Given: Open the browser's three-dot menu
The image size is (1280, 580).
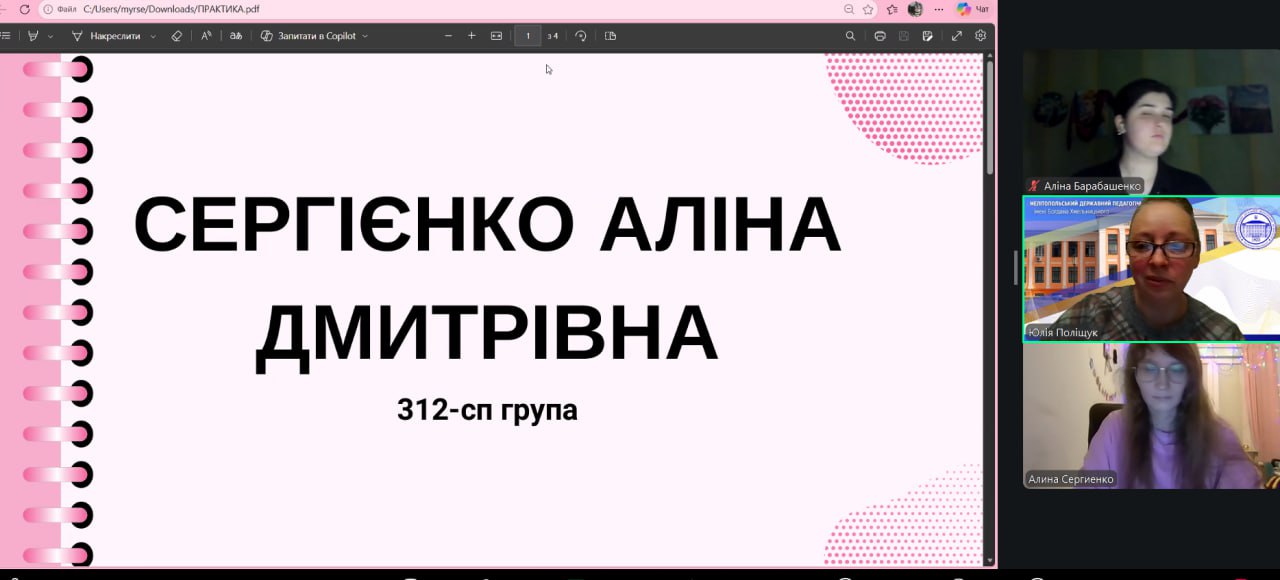Looking at the screenshot, I should click(938, 9).
